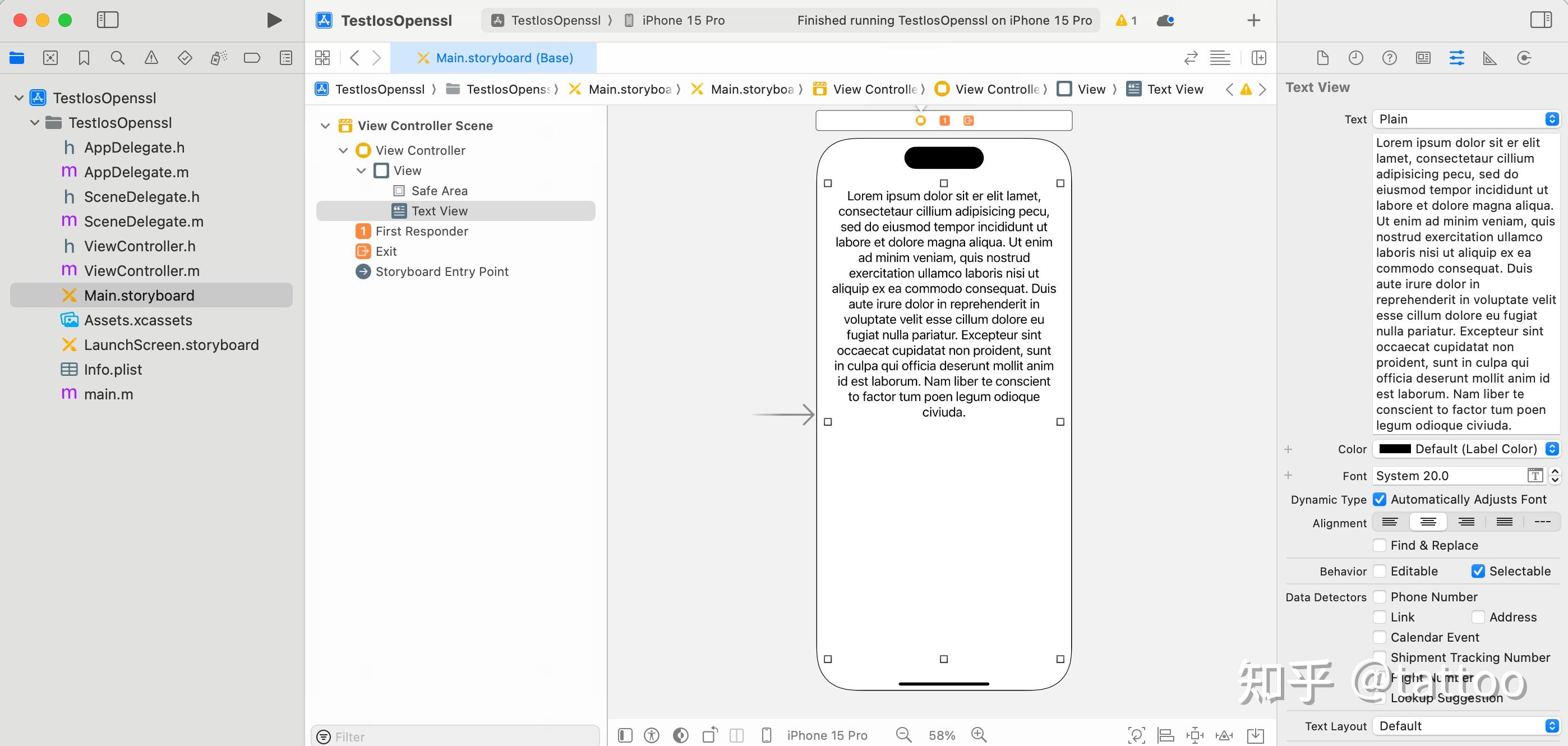The height and width of the screenshot is (746, 1568).
Task: Show the Identity inspector icon
Action: (1423, 58)
